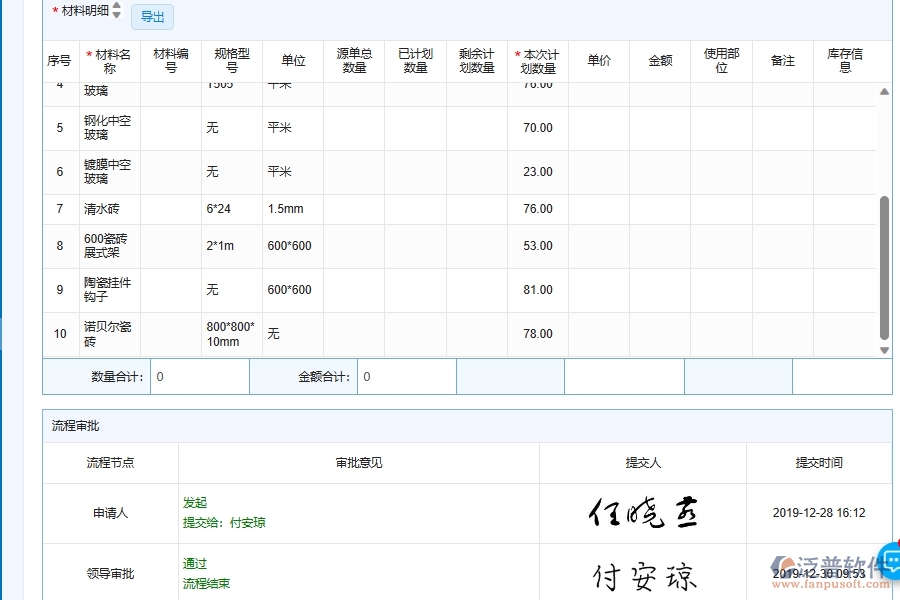Click the up arrow on table scrollbar
900x600 pixels.
[x=884, y=90]
